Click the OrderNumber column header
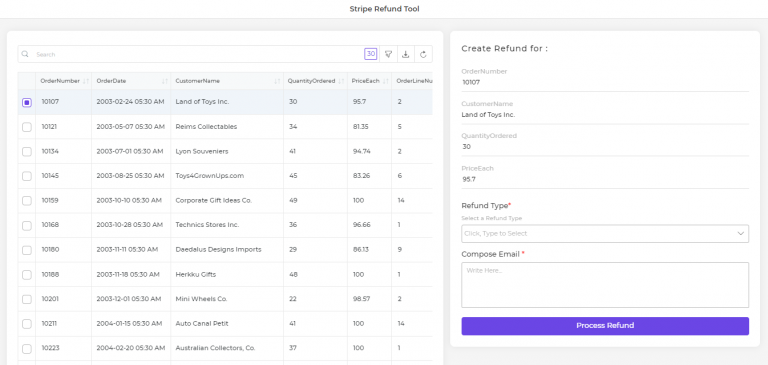Viewport: 768px width, 365px height. pyautogui.click(x=60, y=81)
